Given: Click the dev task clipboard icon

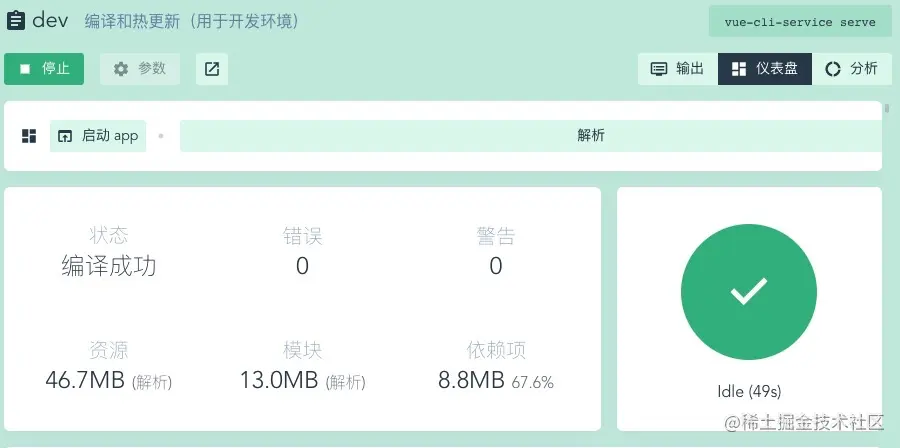Looking at the screenshot, I should pos(15,21).
